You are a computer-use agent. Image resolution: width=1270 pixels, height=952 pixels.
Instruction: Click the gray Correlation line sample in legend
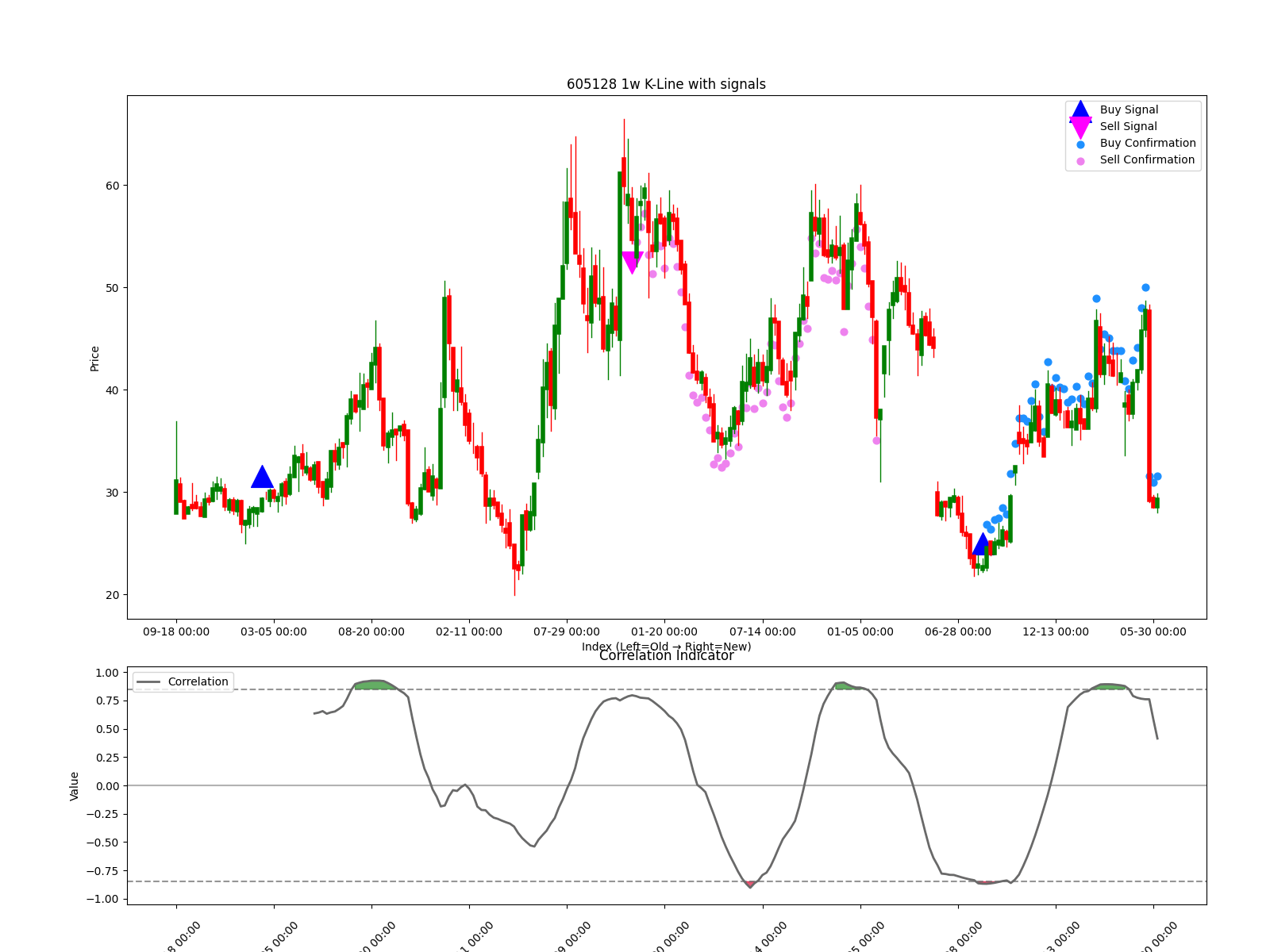(148, 681)
